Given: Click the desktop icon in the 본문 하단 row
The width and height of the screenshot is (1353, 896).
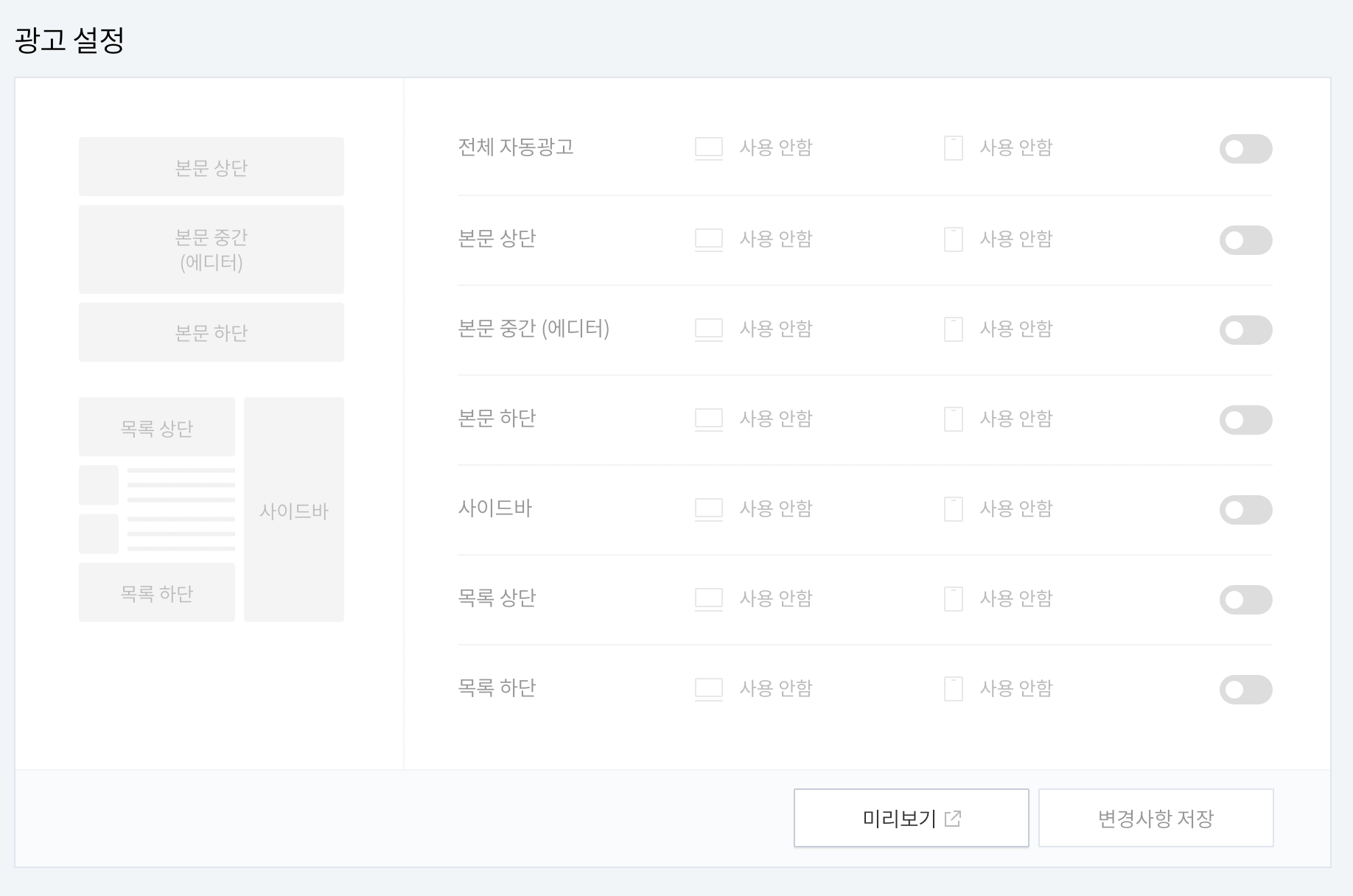Looking at the screenshot, I should tap(708, 419).
